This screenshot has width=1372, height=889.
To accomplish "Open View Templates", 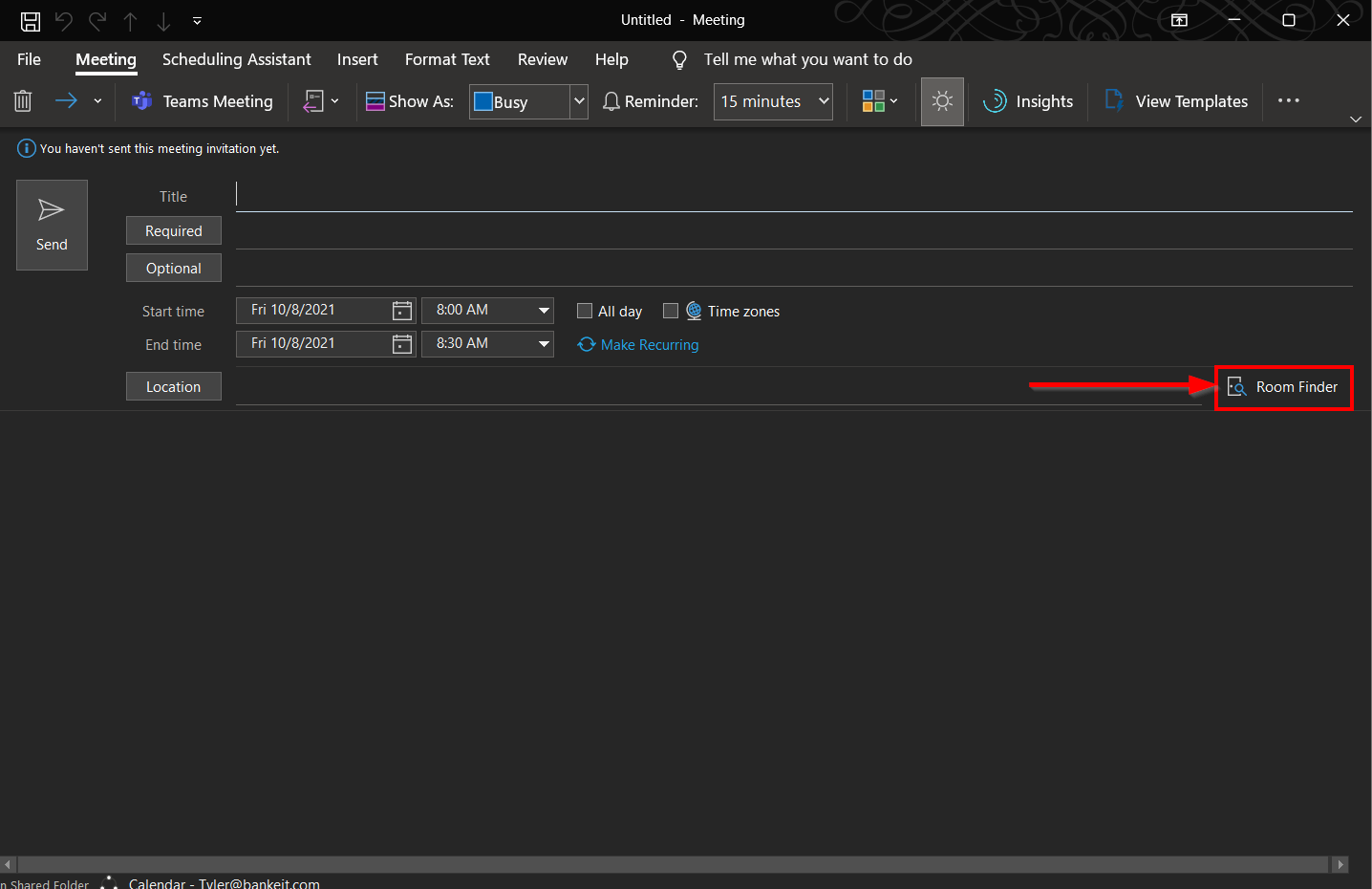I will pos(1176,100).
